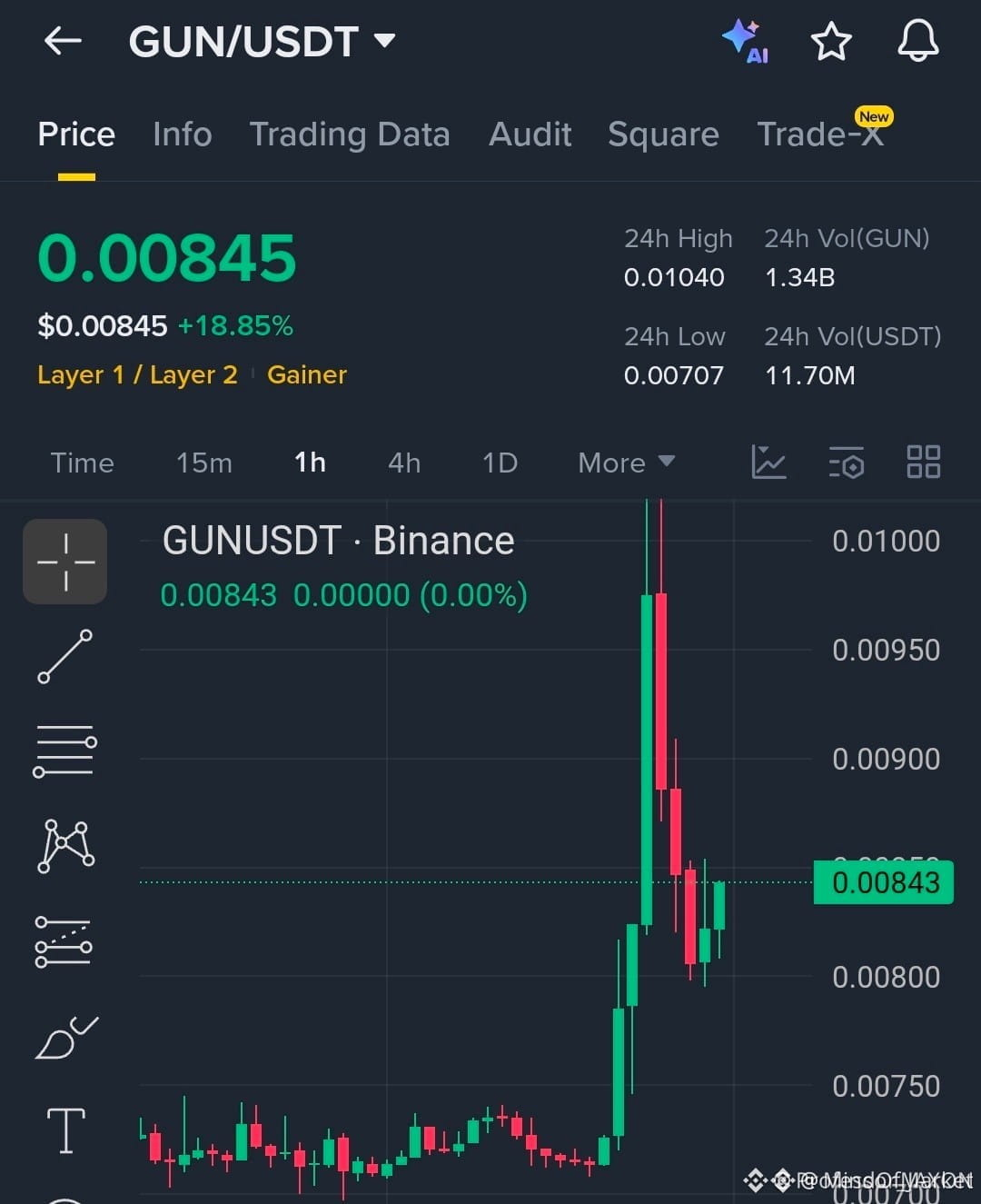981x1204 pixels.
Task: Select the 4h timeframe
Action: coord(404,463)
